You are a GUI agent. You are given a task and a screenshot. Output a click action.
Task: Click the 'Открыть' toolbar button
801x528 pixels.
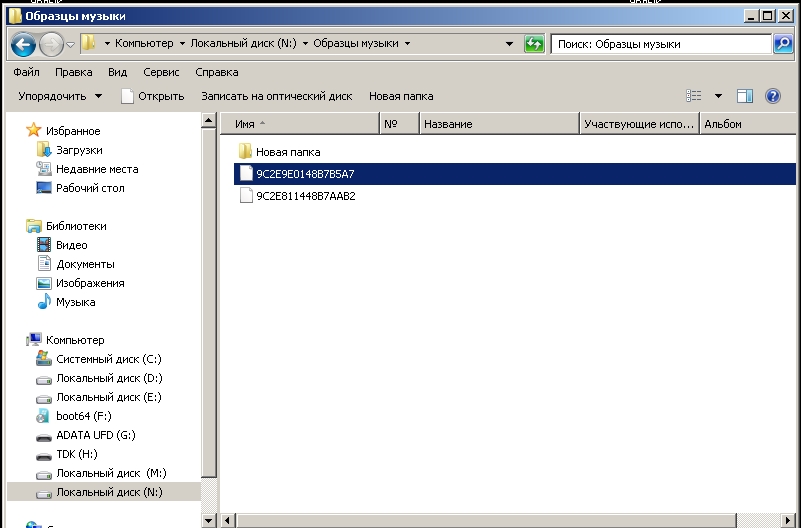click(153, 96)
